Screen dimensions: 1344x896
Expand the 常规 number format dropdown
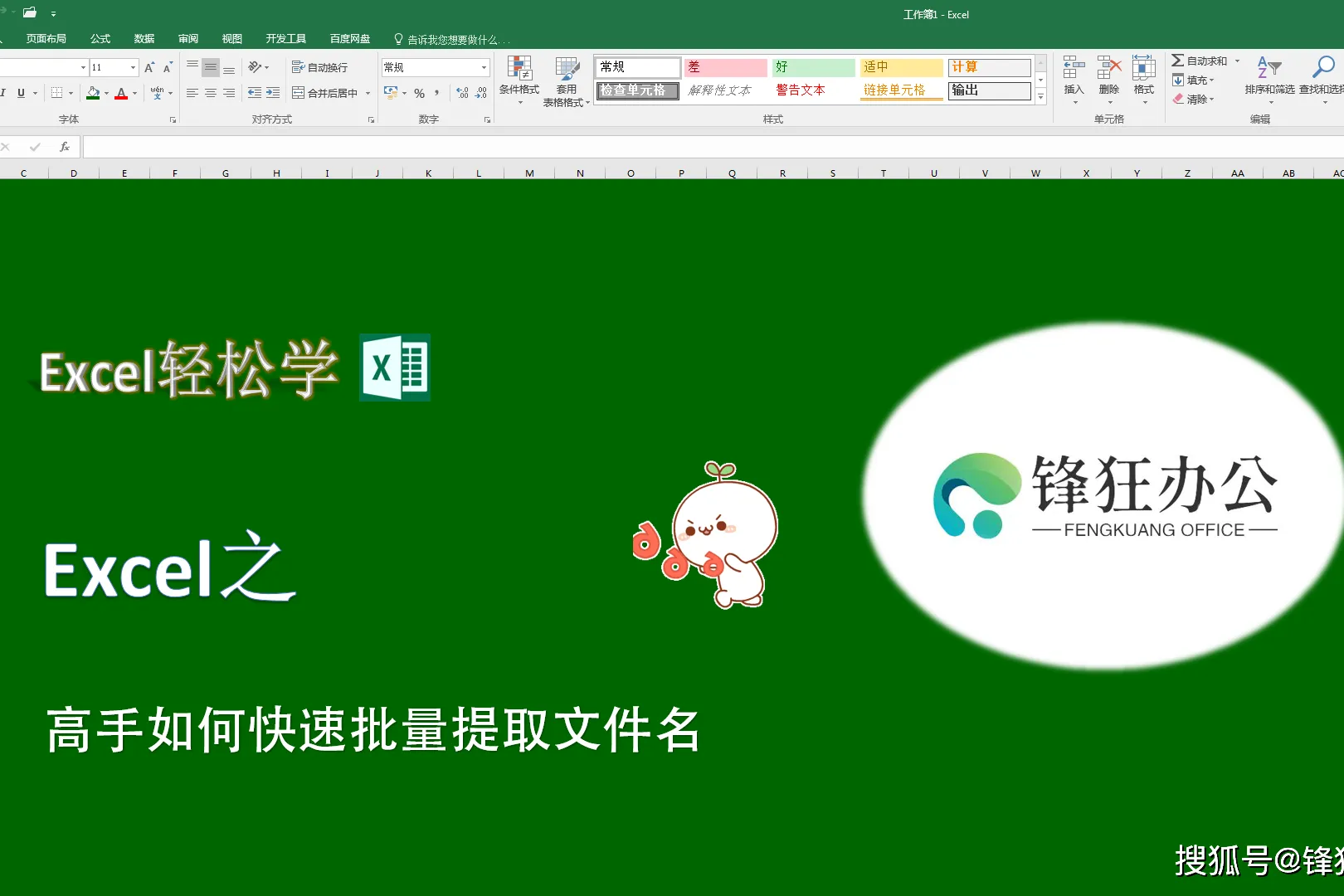(484, 67)
